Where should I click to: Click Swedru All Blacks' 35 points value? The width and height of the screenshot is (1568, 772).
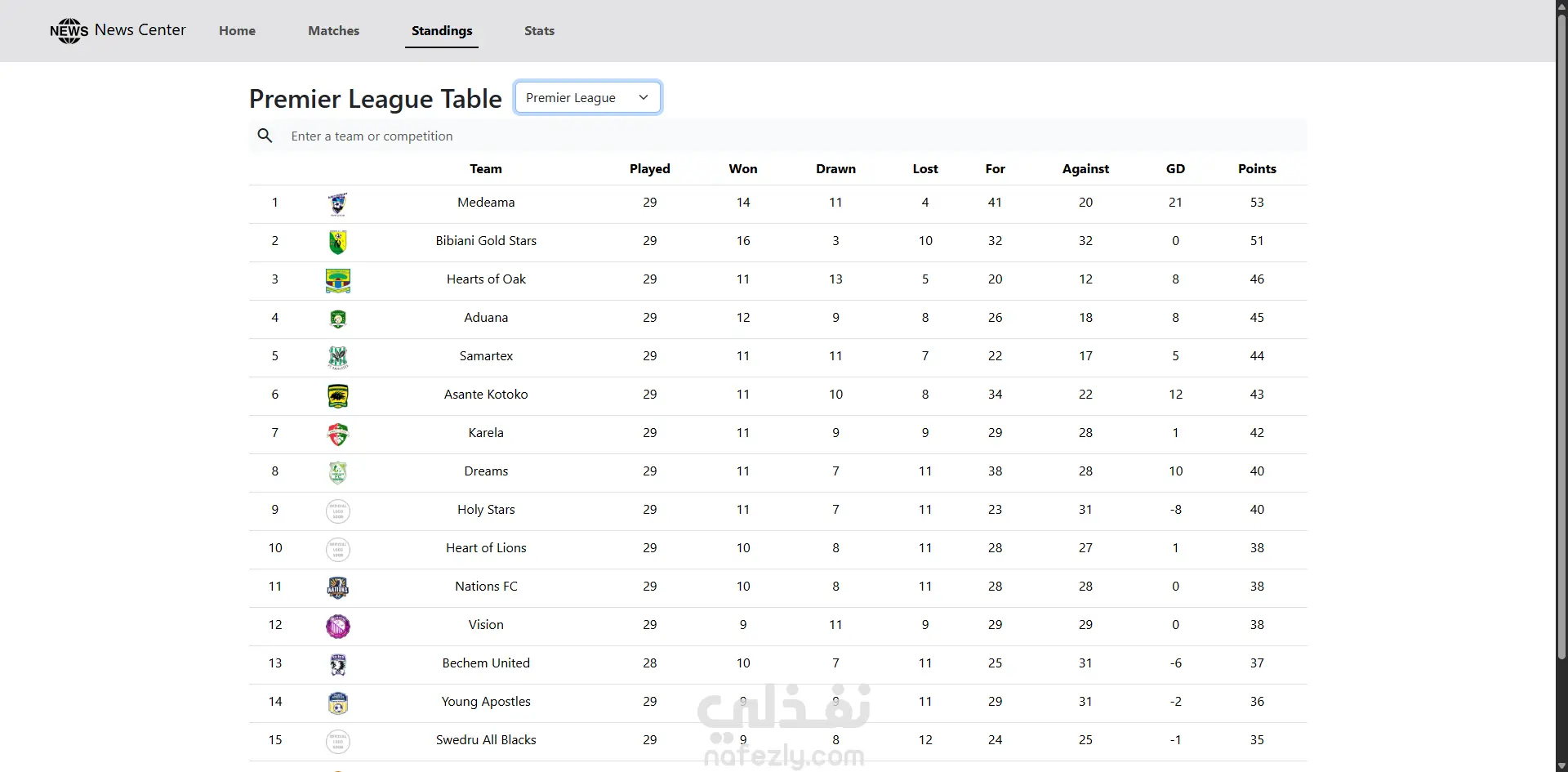click(1258, 740)
